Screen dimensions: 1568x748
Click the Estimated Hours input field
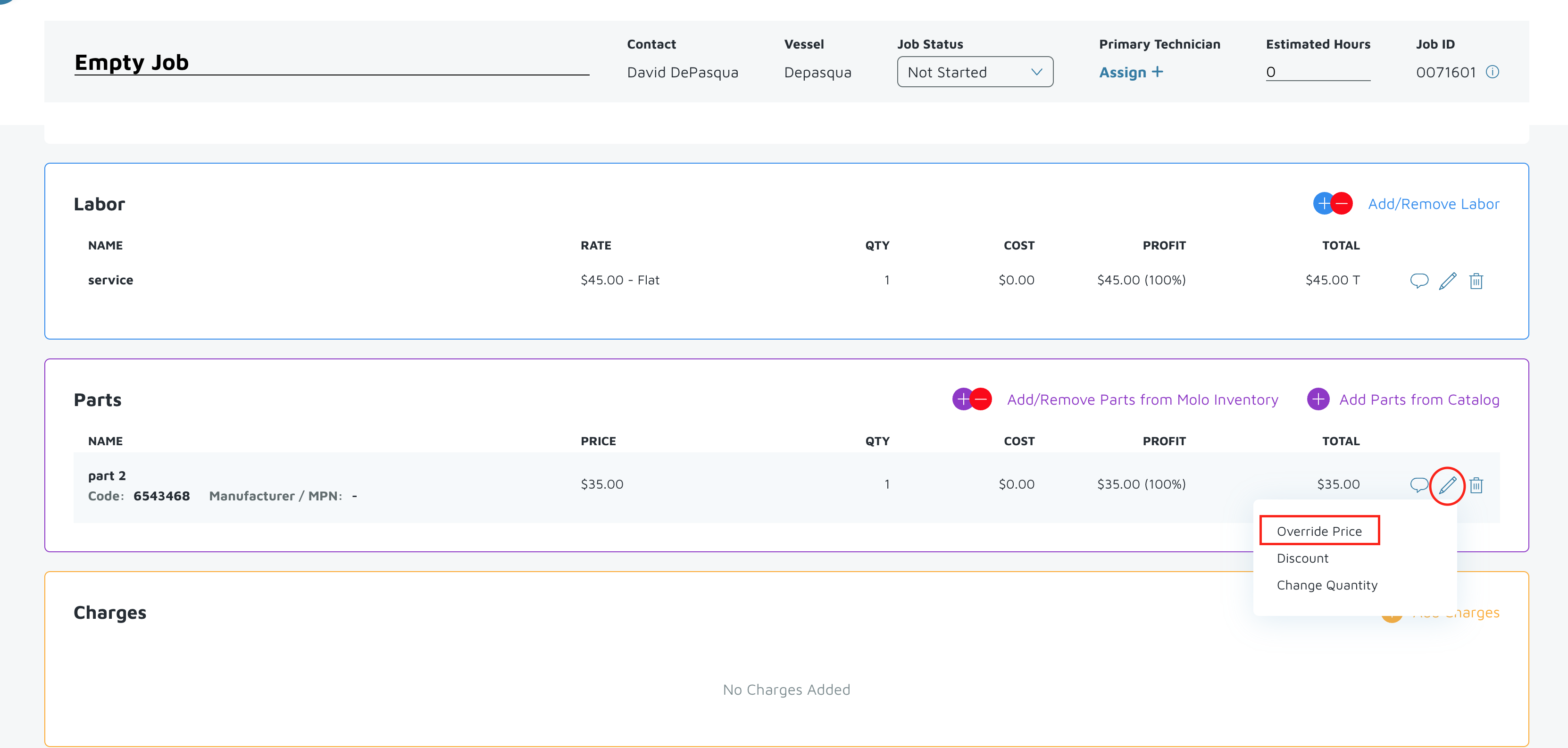tap(1317, 73)
